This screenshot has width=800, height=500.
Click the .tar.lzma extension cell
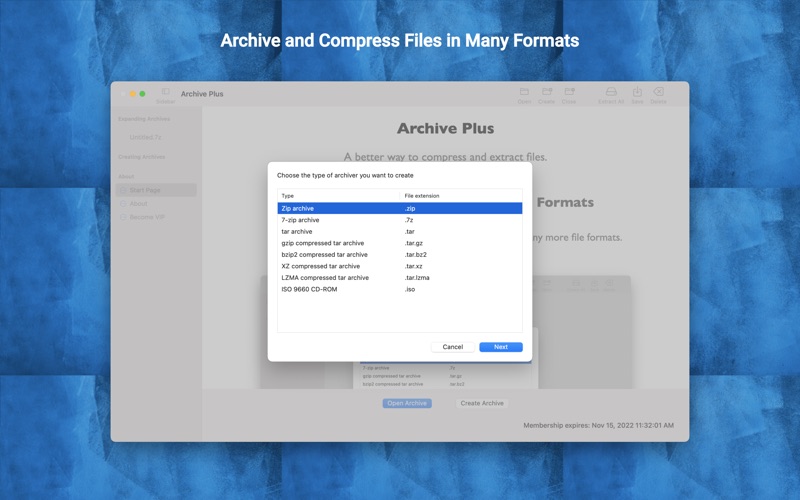417,278
